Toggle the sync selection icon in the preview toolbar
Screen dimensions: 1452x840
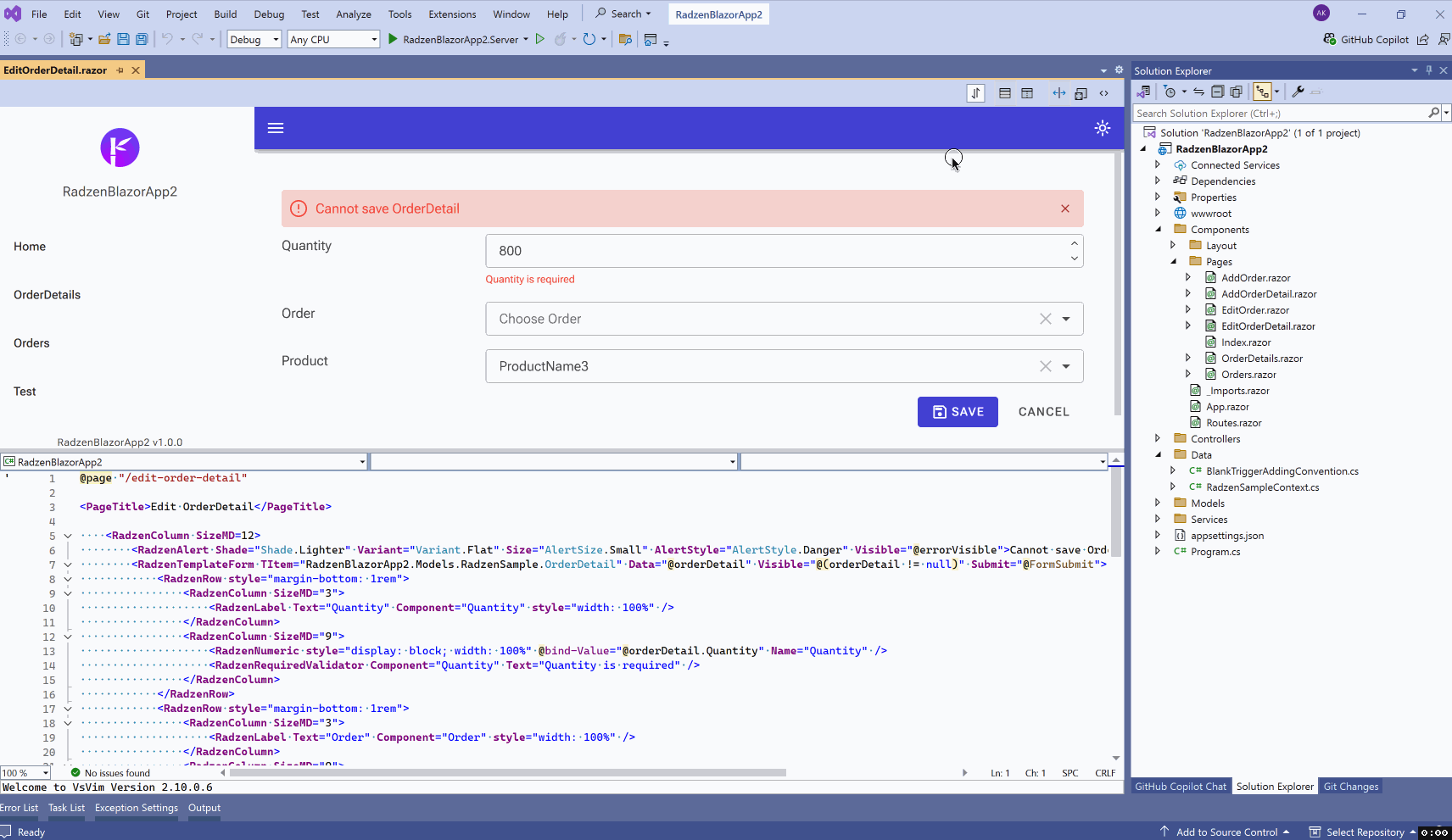(1059, 93)
